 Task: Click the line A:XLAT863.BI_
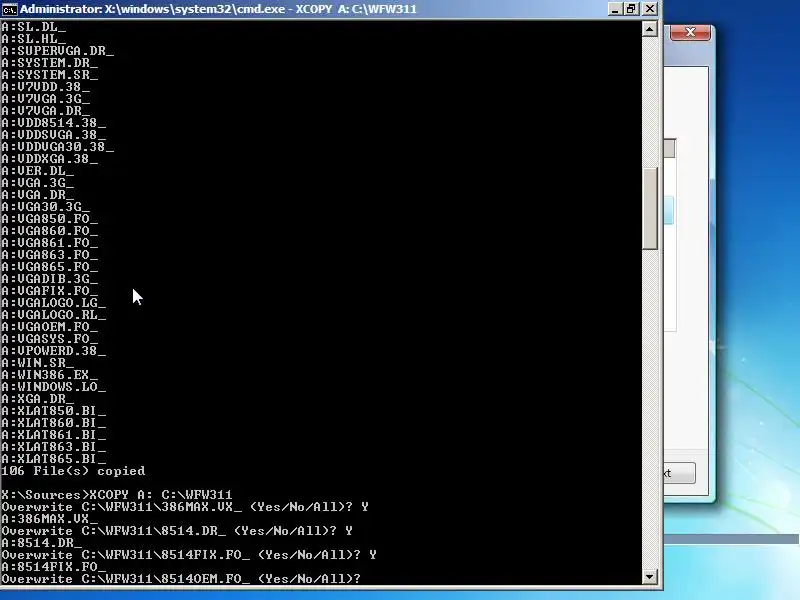tap(54, 446)
